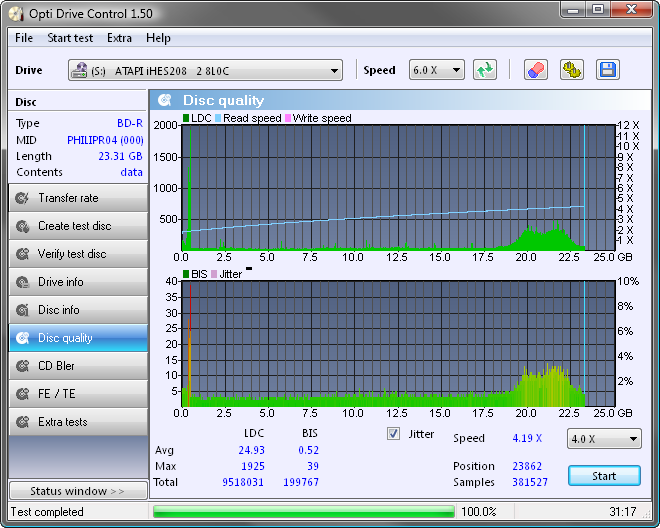
Task: Click the CD Bler disc icon
Action: click(22, 366)
